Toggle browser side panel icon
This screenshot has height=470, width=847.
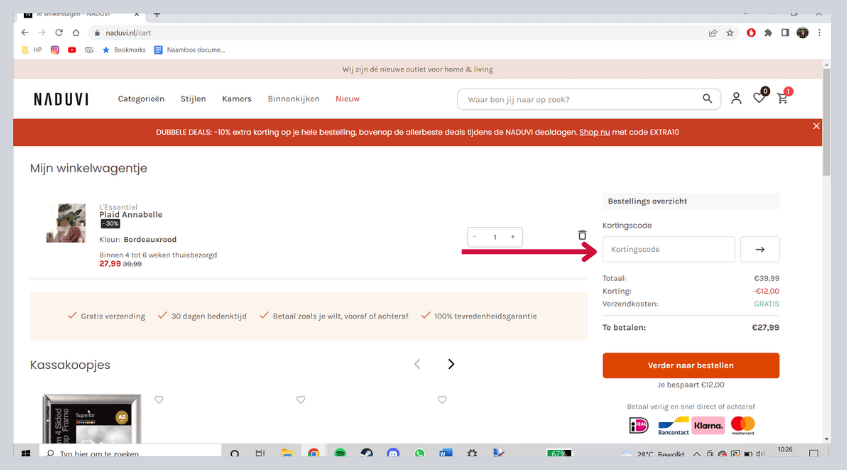pos(785,33)
